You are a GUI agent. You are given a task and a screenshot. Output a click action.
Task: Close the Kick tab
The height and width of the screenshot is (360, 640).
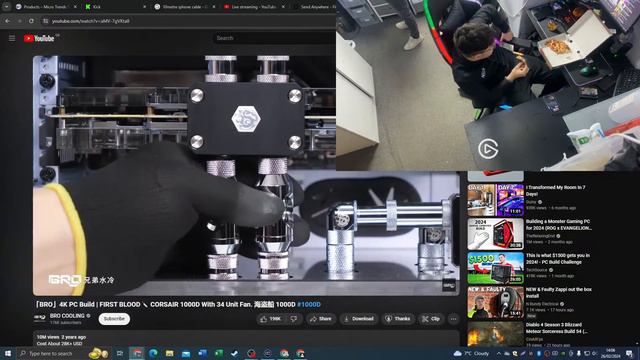coord(144,7)
